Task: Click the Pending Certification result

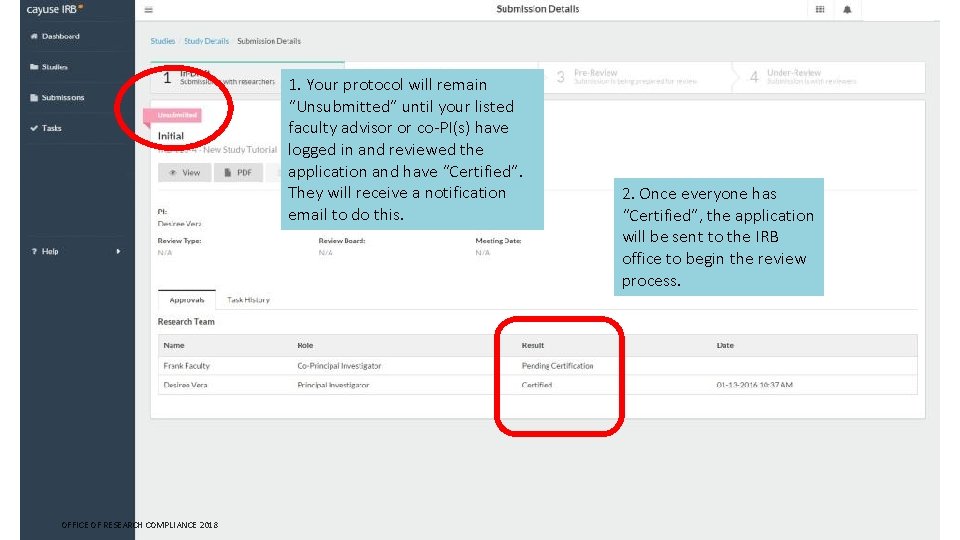Action: tap(557, 366)
